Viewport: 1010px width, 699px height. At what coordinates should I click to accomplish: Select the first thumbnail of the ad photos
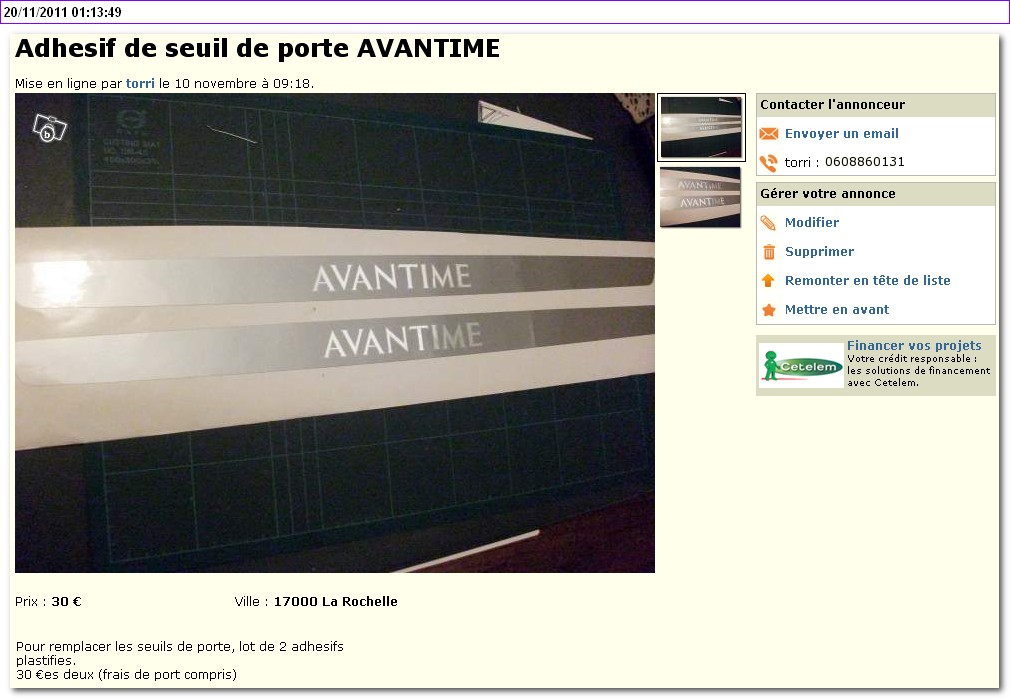(701, 127)
